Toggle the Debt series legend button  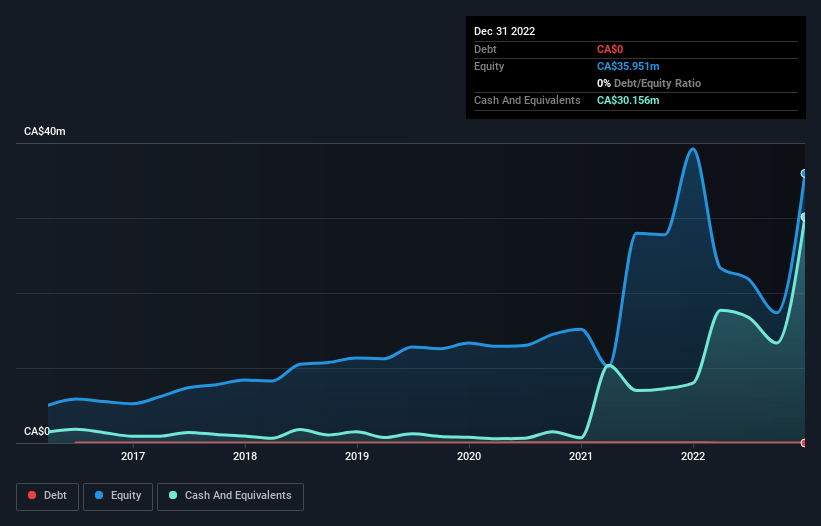tap(48, 496)
